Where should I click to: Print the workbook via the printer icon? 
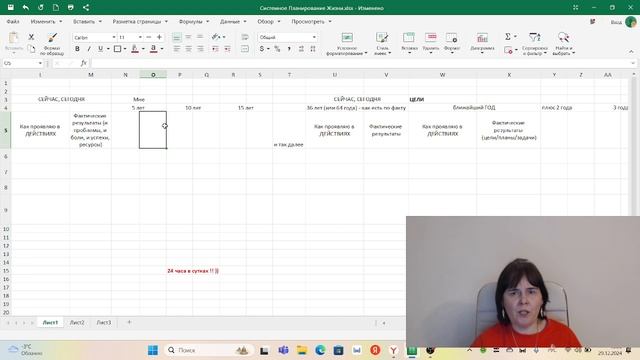[x=71, y=7]
